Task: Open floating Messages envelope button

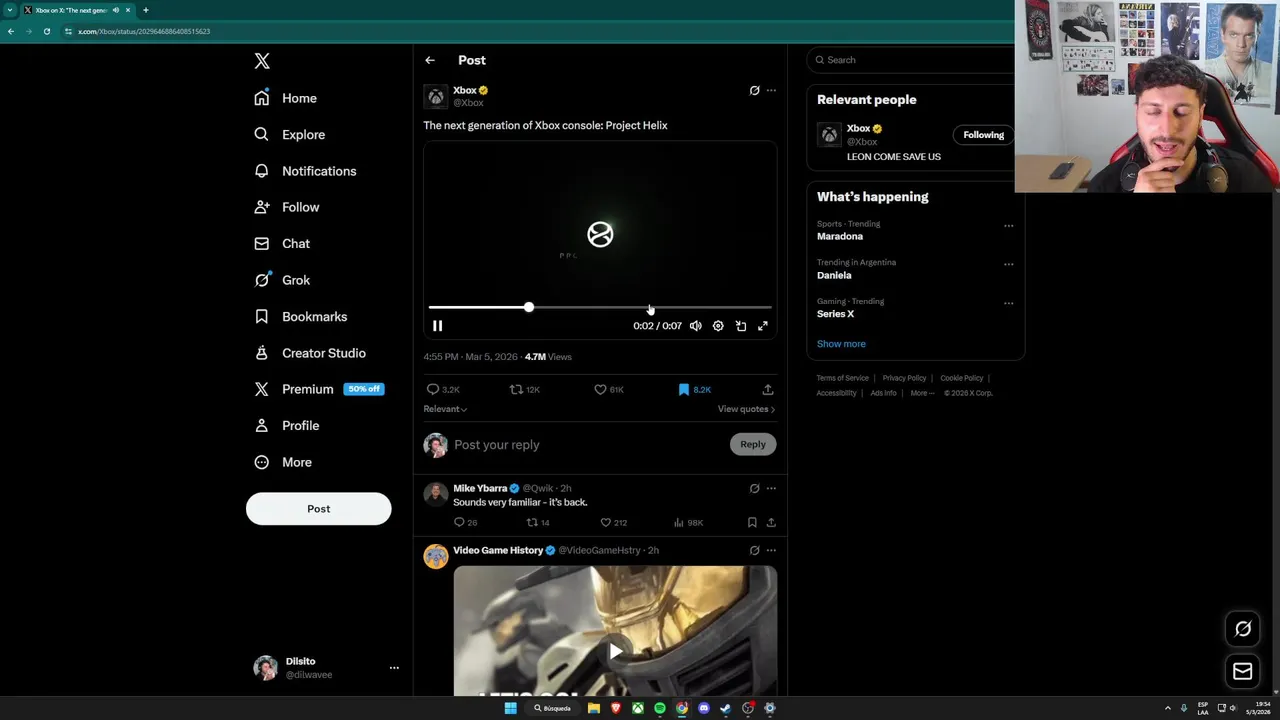Action: click(1243, 672)
